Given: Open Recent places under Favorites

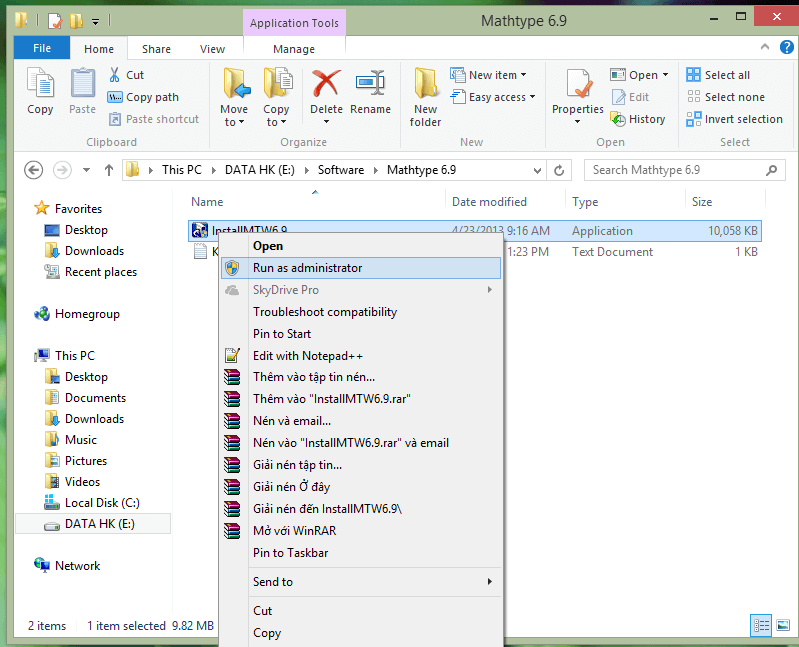Looking at the screenshot, I should [x=92, y=272].
